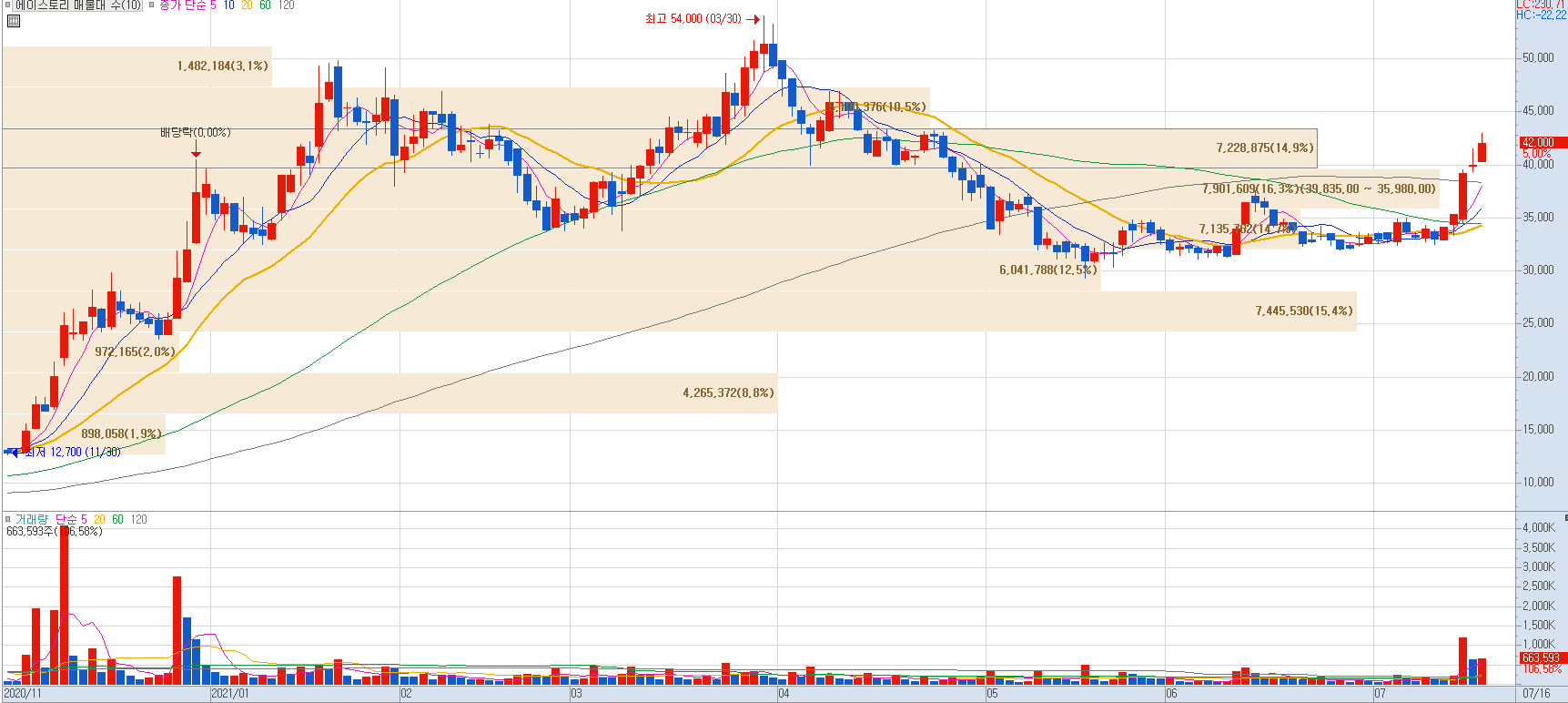The width and height of the screenshot is (1568, 703).
Task: Click volume profile label 4,265,372(8.8%)
Action: [728, 392]
